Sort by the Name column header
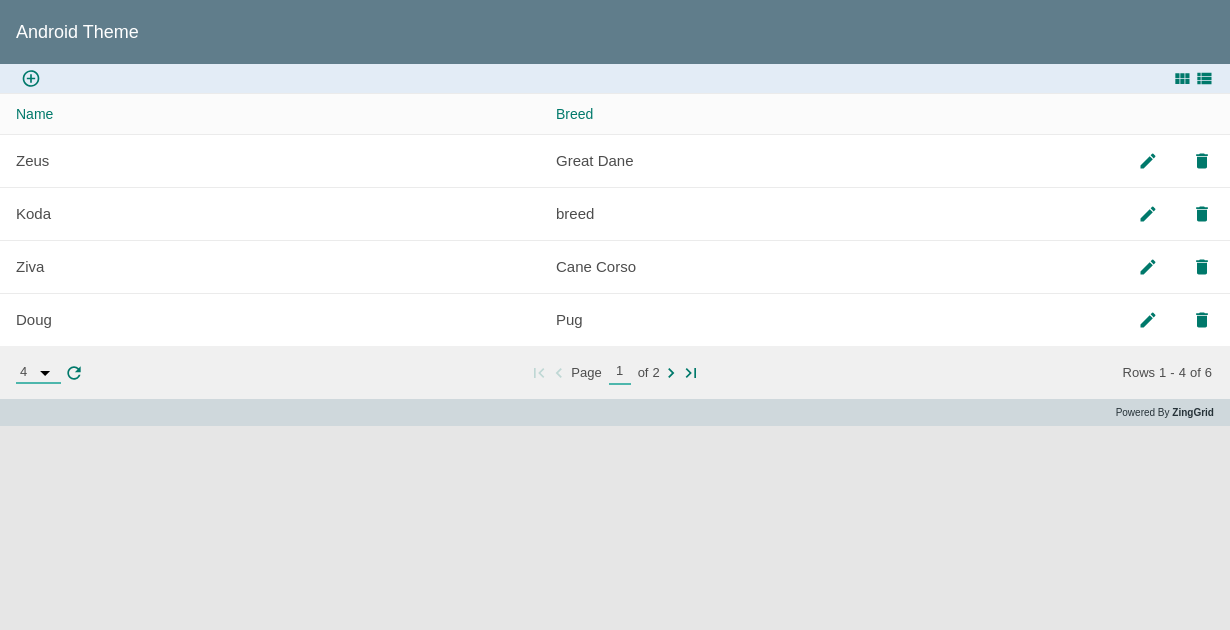1230x630 pixels. [x=34, y=114]
